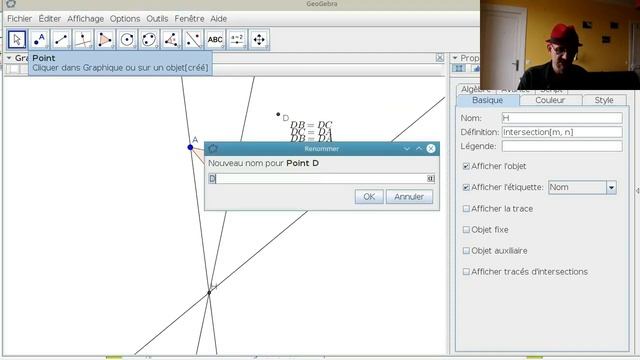640x360 pixels.
Task: Select the Move arrow tool
Action: [17, 40]
